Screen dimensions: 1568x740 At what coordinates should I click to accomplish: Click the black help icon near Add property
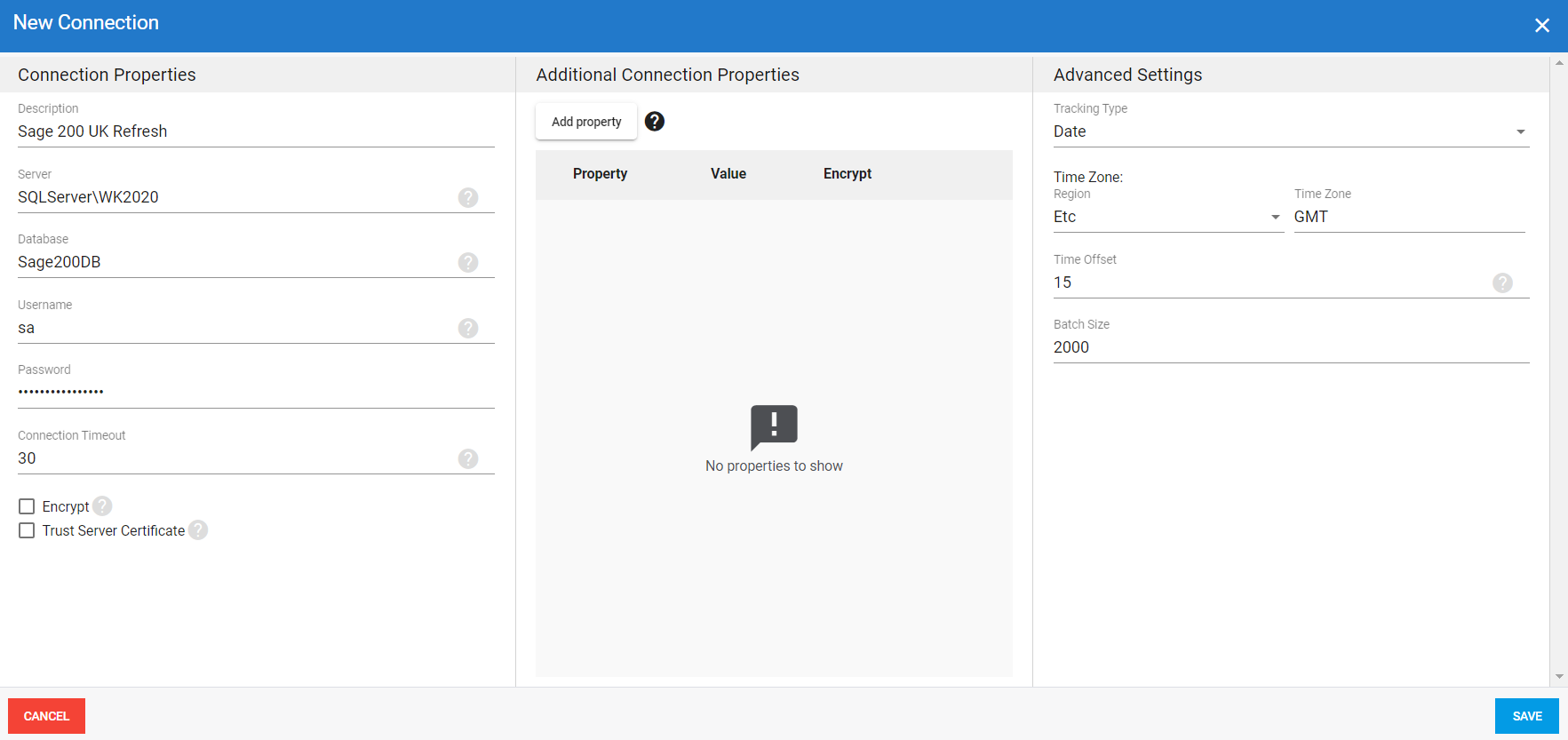point(655,122)
